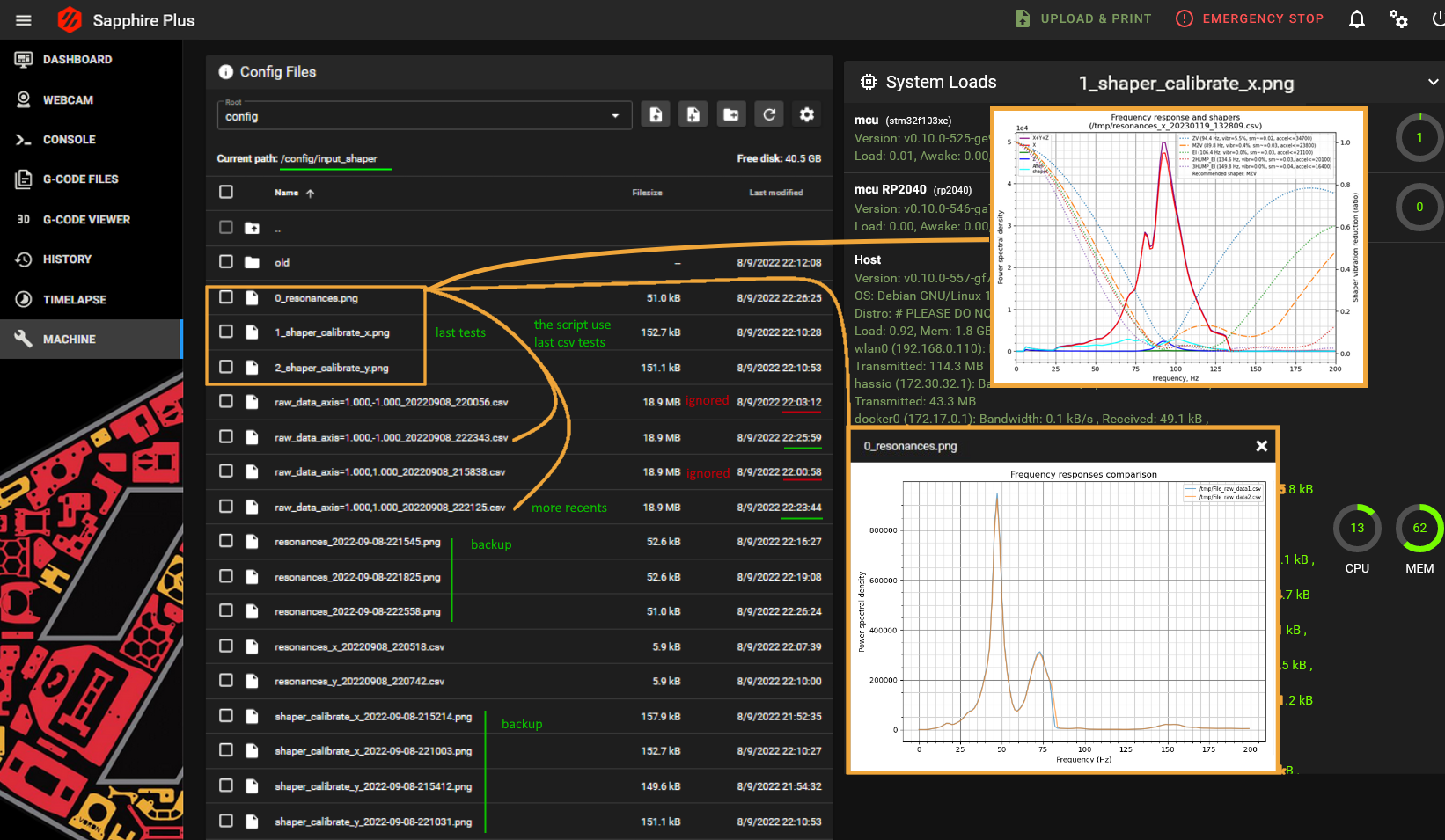Click Upload & Print button
The image size is (1445, 840).
pyautogui.click(x=1083, y=18)
